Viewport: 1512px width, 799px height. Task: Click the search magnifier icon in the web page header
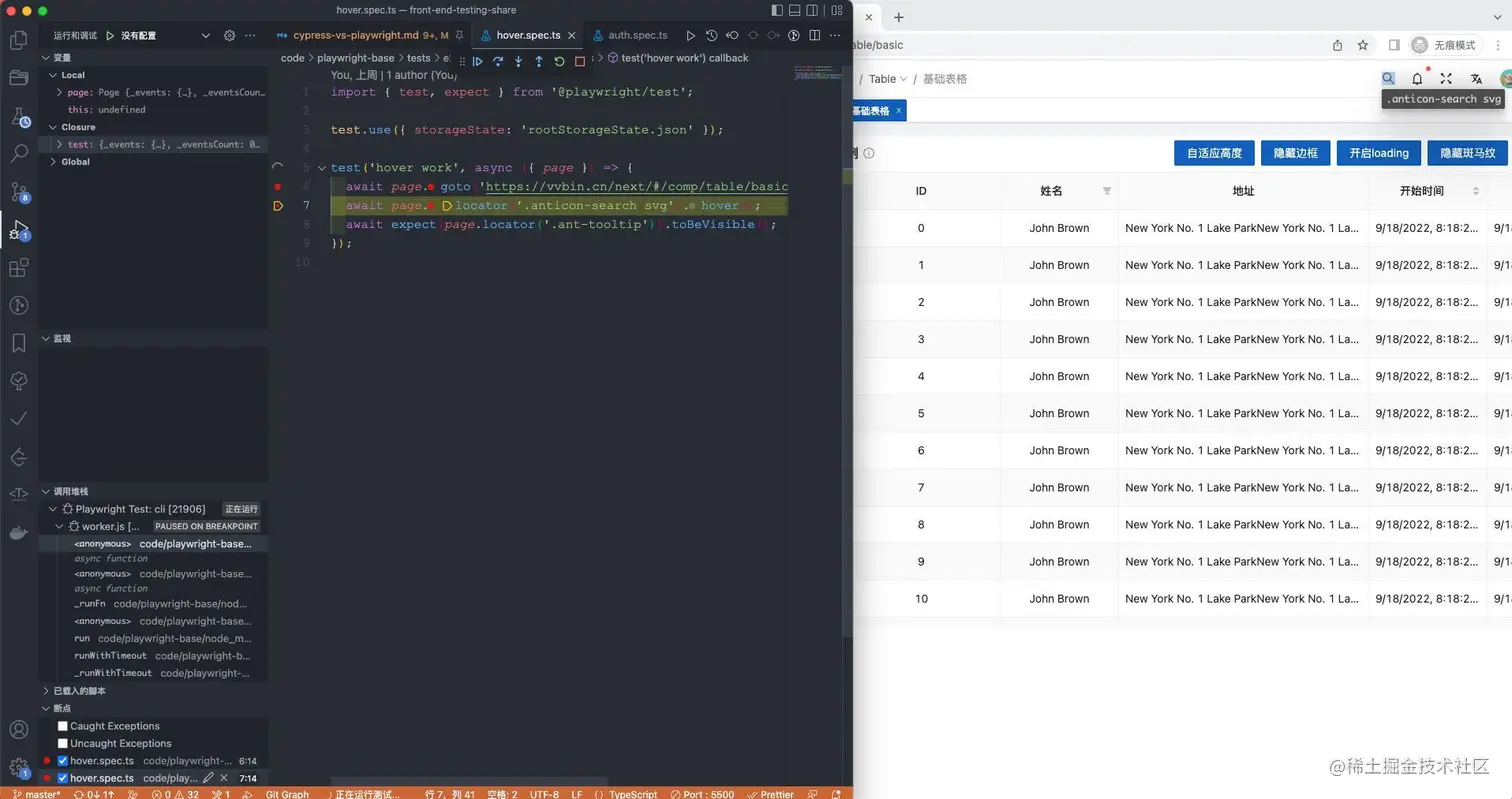point(1388,78)
